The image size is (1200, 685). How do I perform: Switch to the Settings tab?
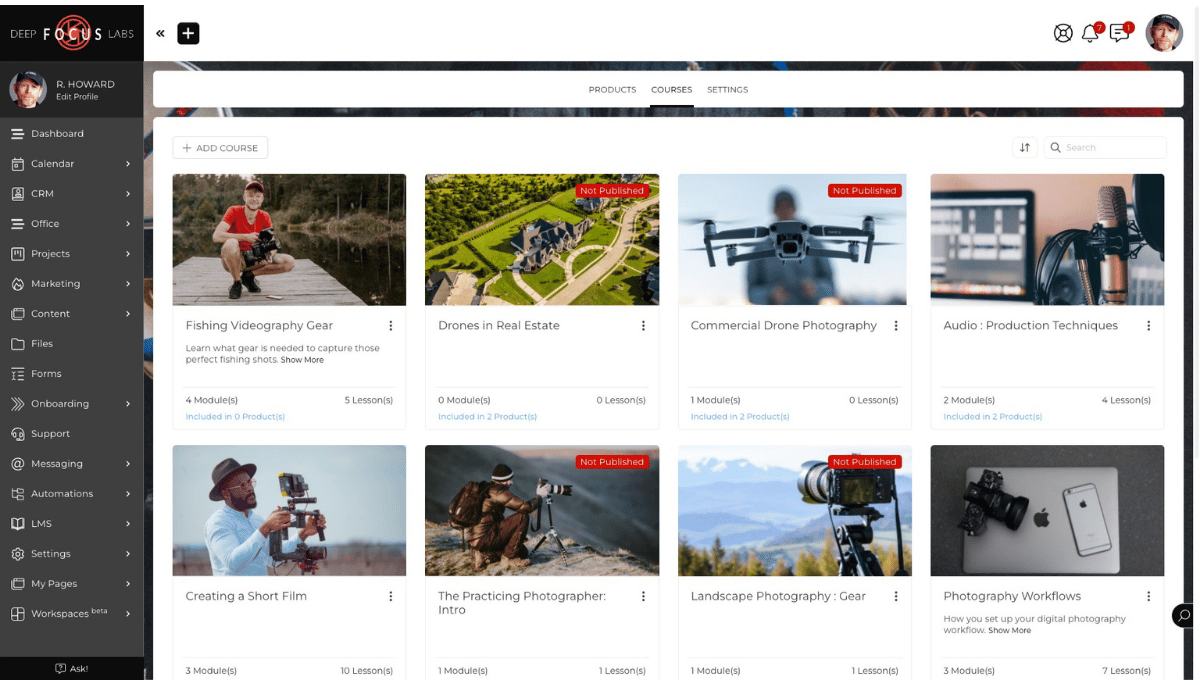point(727,89)
